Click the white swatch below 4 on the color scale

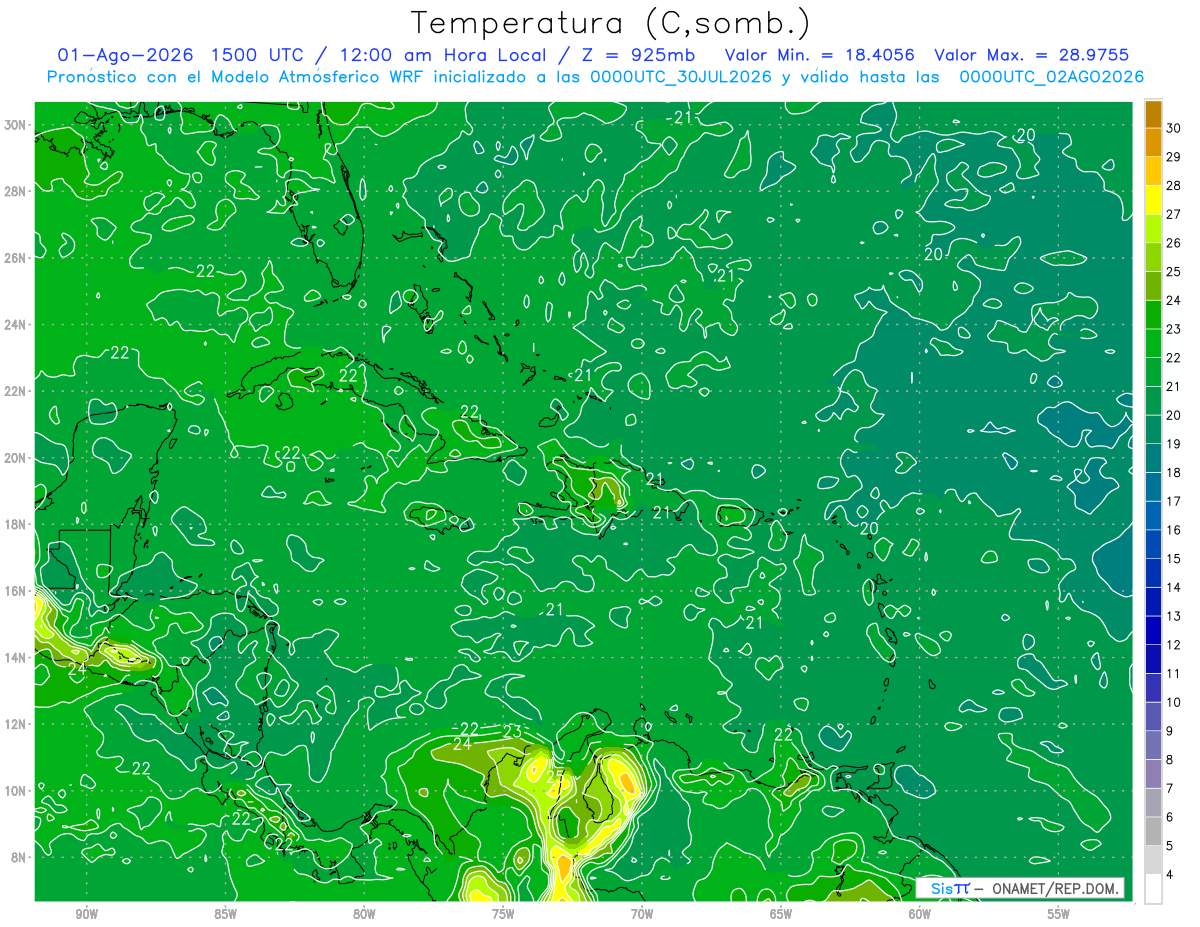(x=1153, y=889)
